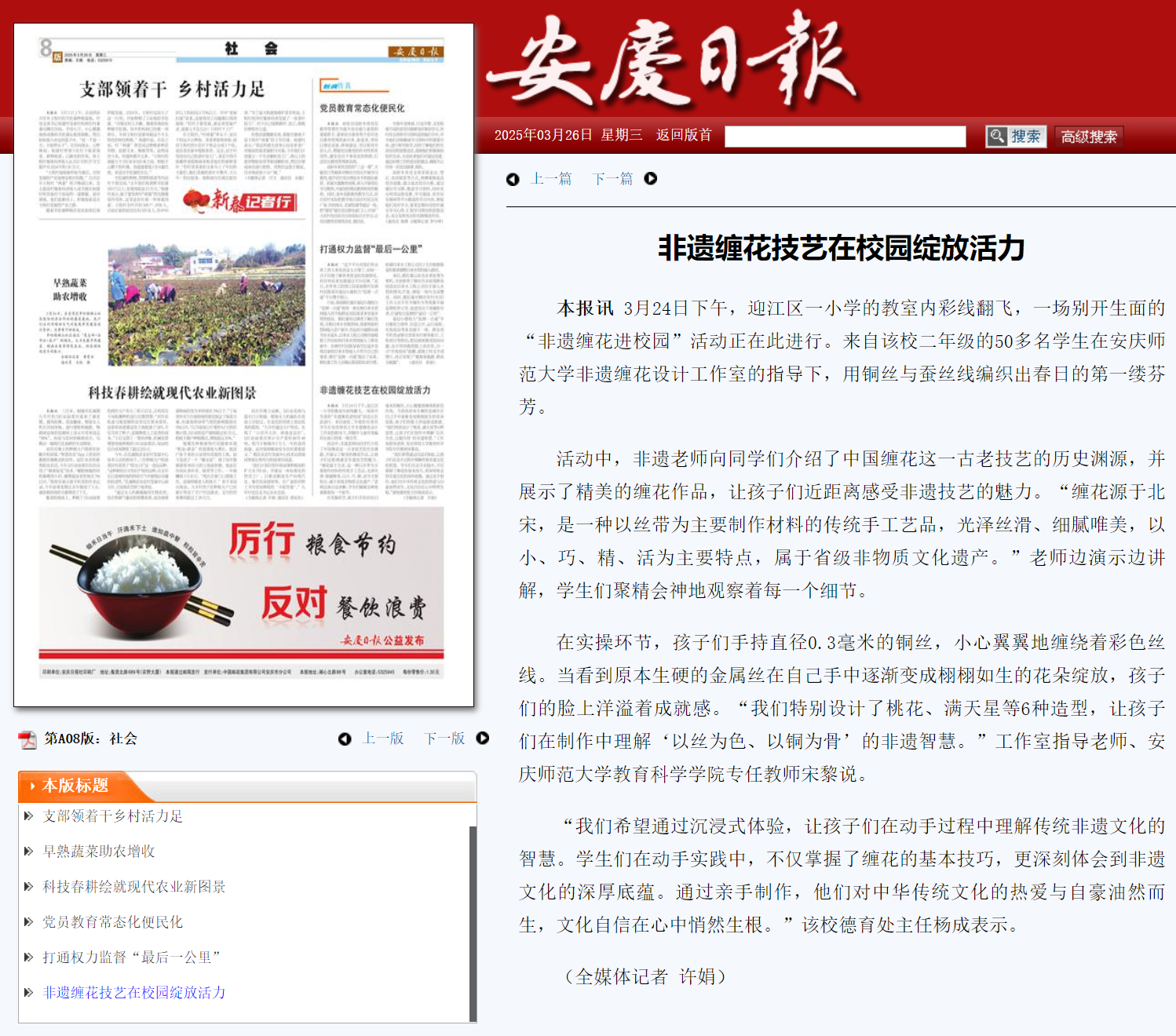The width and height of the screenshot is (1176, 1036).
Task: Go to next article via 下一篇 link
Action: click(x=612, y=179)
